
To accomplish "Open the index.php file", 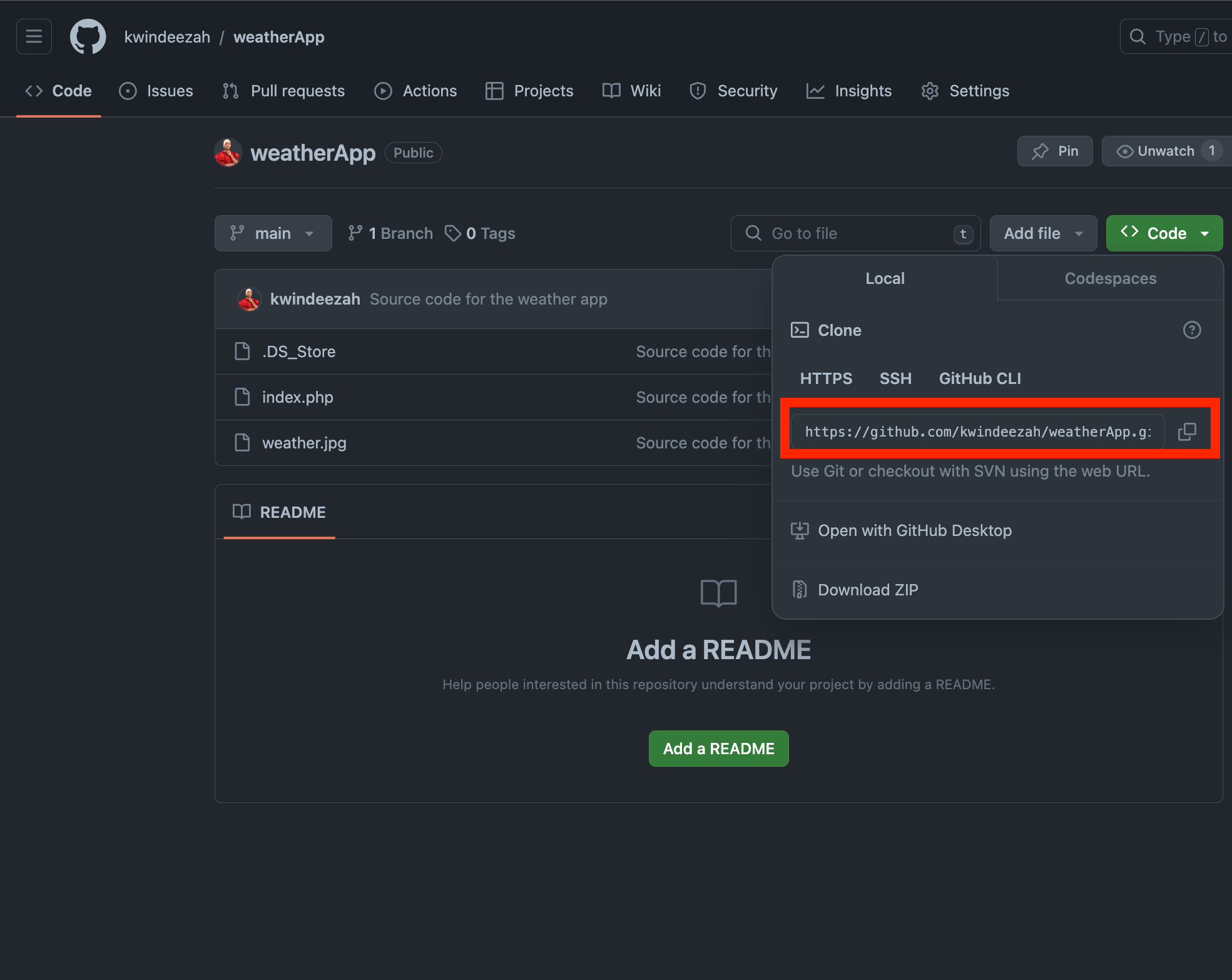I will (x=297, y=397).
